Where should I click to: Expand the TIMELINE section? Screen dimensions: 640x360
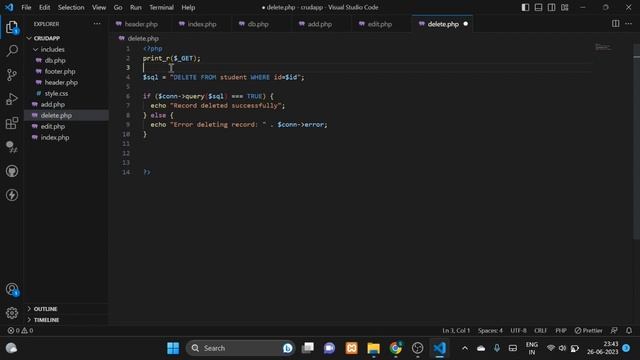click(x=46, y=320)
